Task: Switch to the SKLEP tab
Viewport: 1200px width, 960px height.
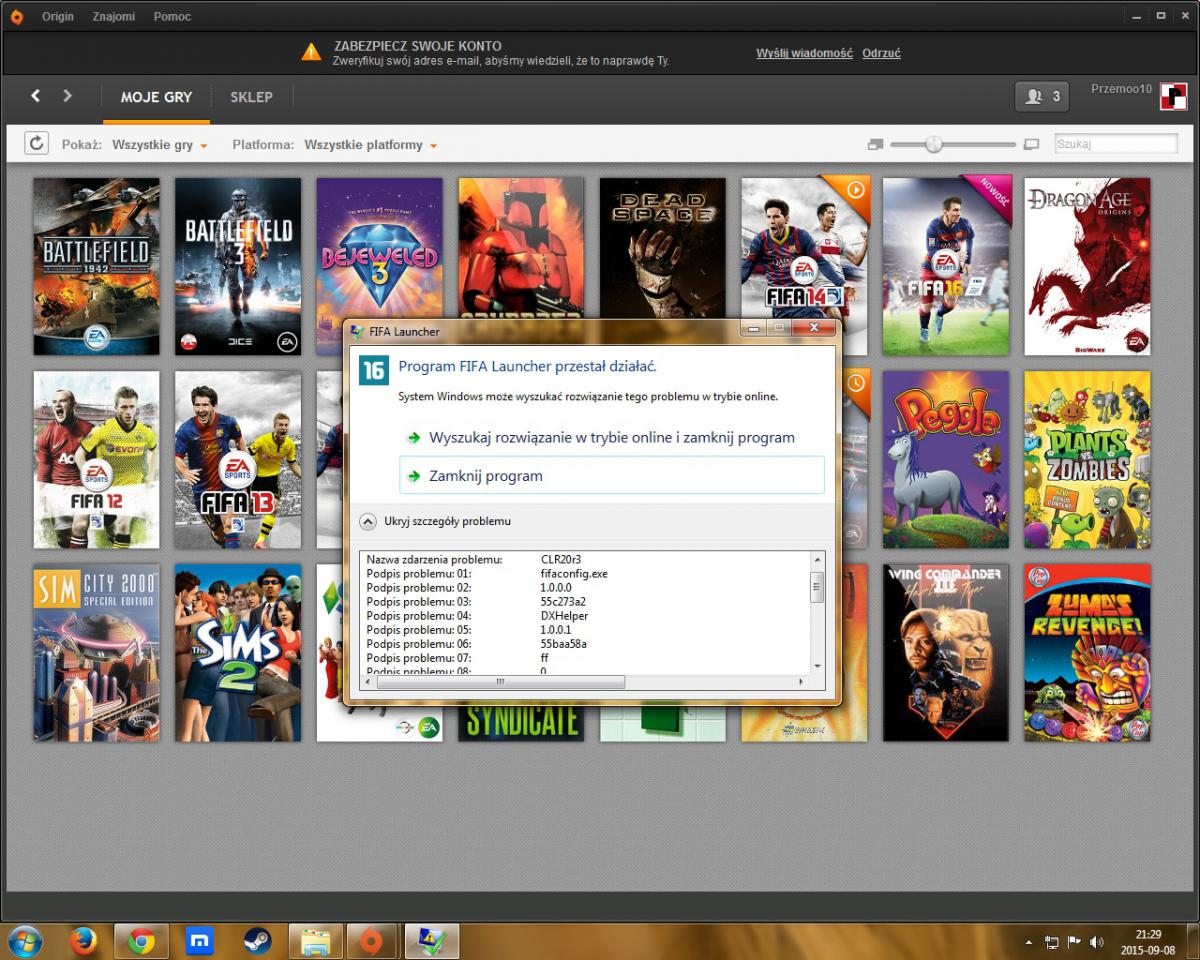Action: 251,97
